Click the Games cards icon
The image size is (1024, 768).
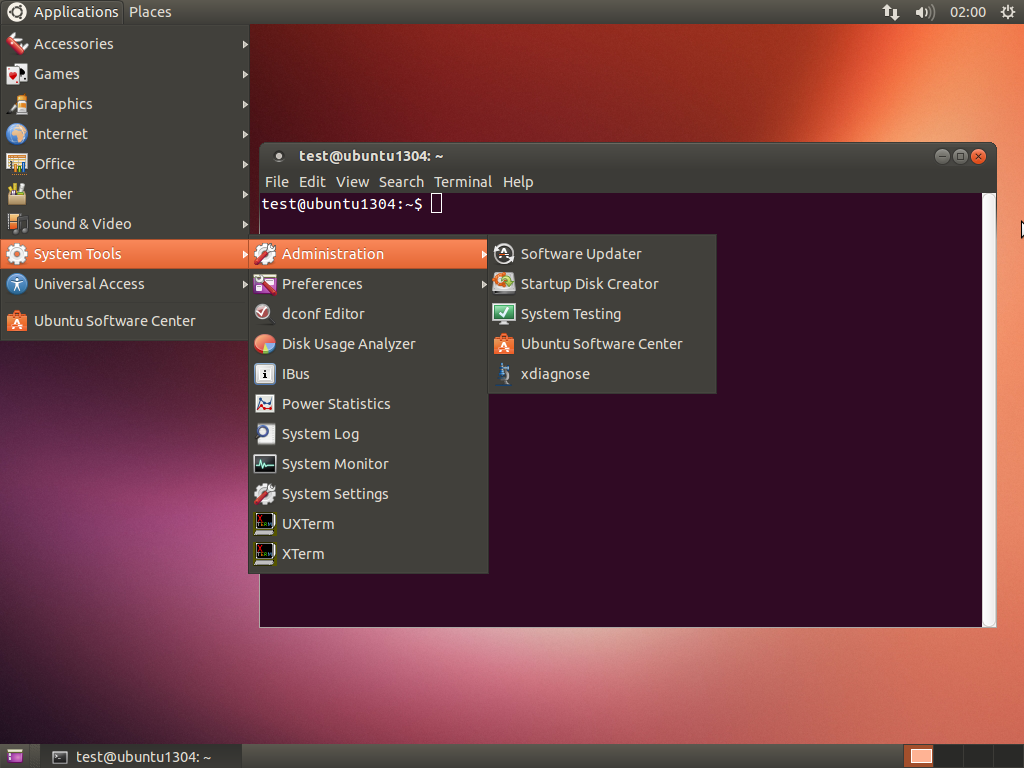pos(17,74)
